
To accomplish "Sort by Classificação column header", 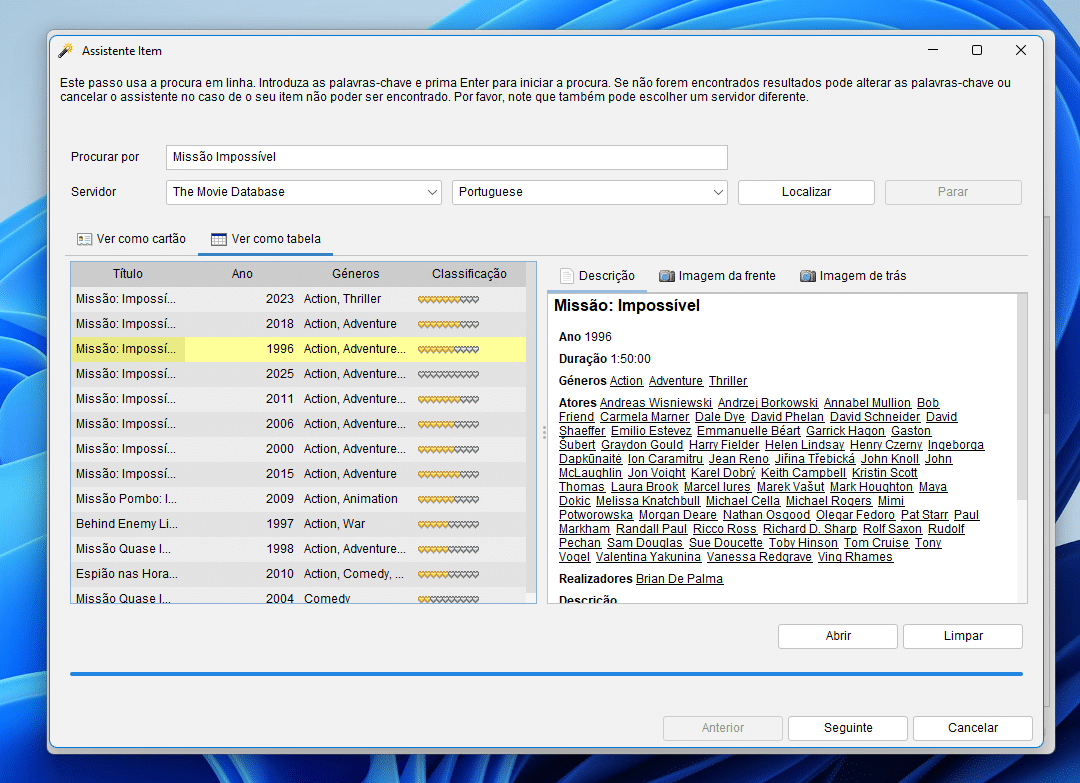I will click(x=469, y=273).
